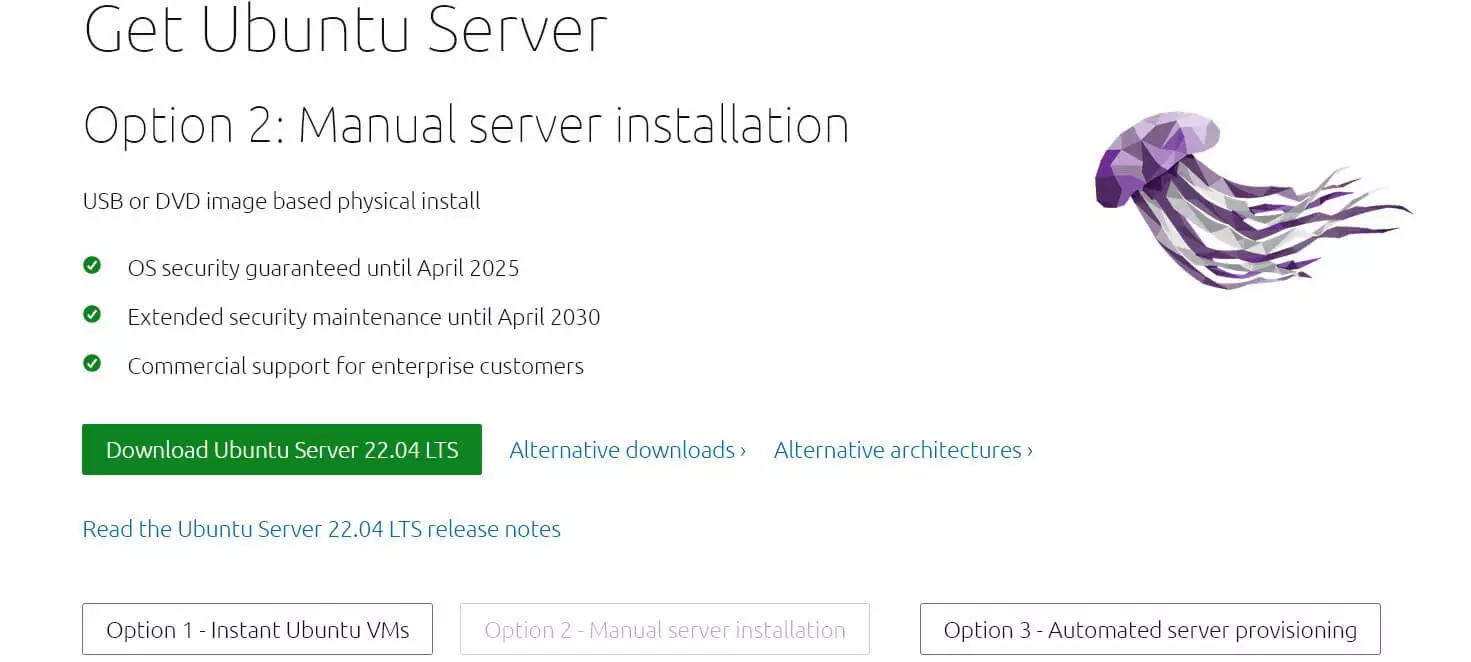Click 'Commercial support for enterprise customers' text
Image resolution: width=1471 pixels, height=662 pixels.
355,366
